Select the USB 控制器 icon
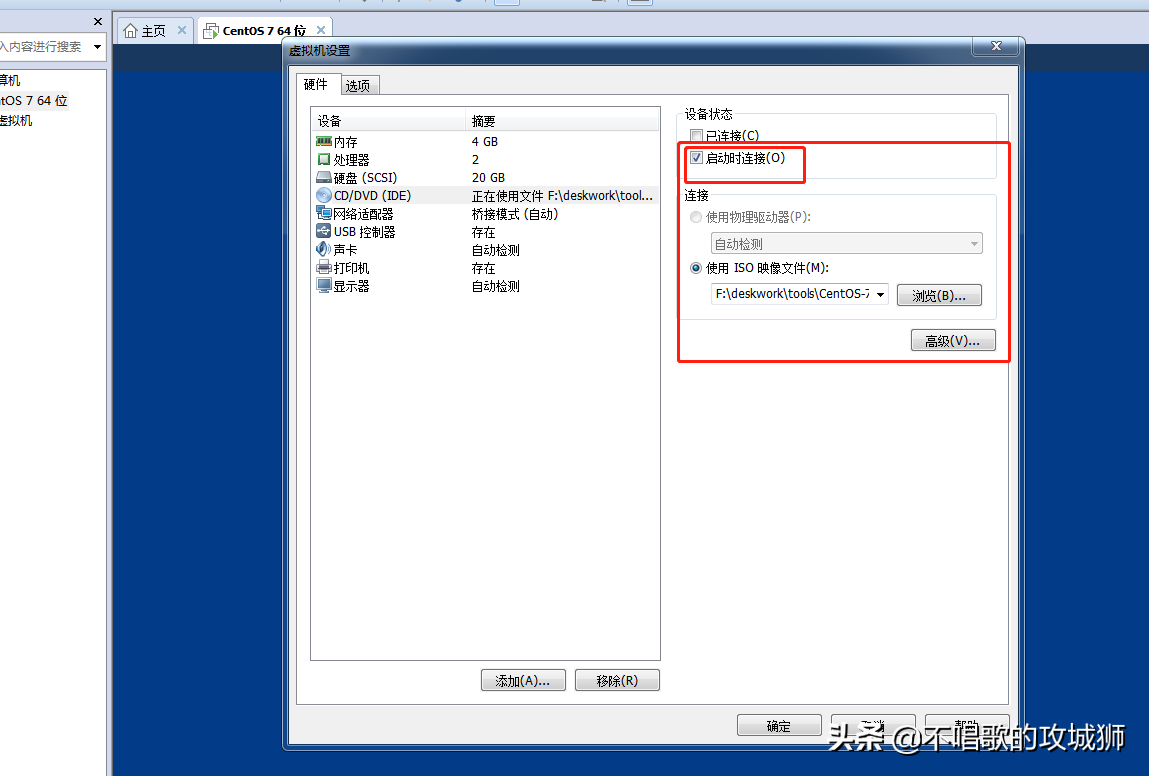The image size is (1149, 776). click(323, 231)
